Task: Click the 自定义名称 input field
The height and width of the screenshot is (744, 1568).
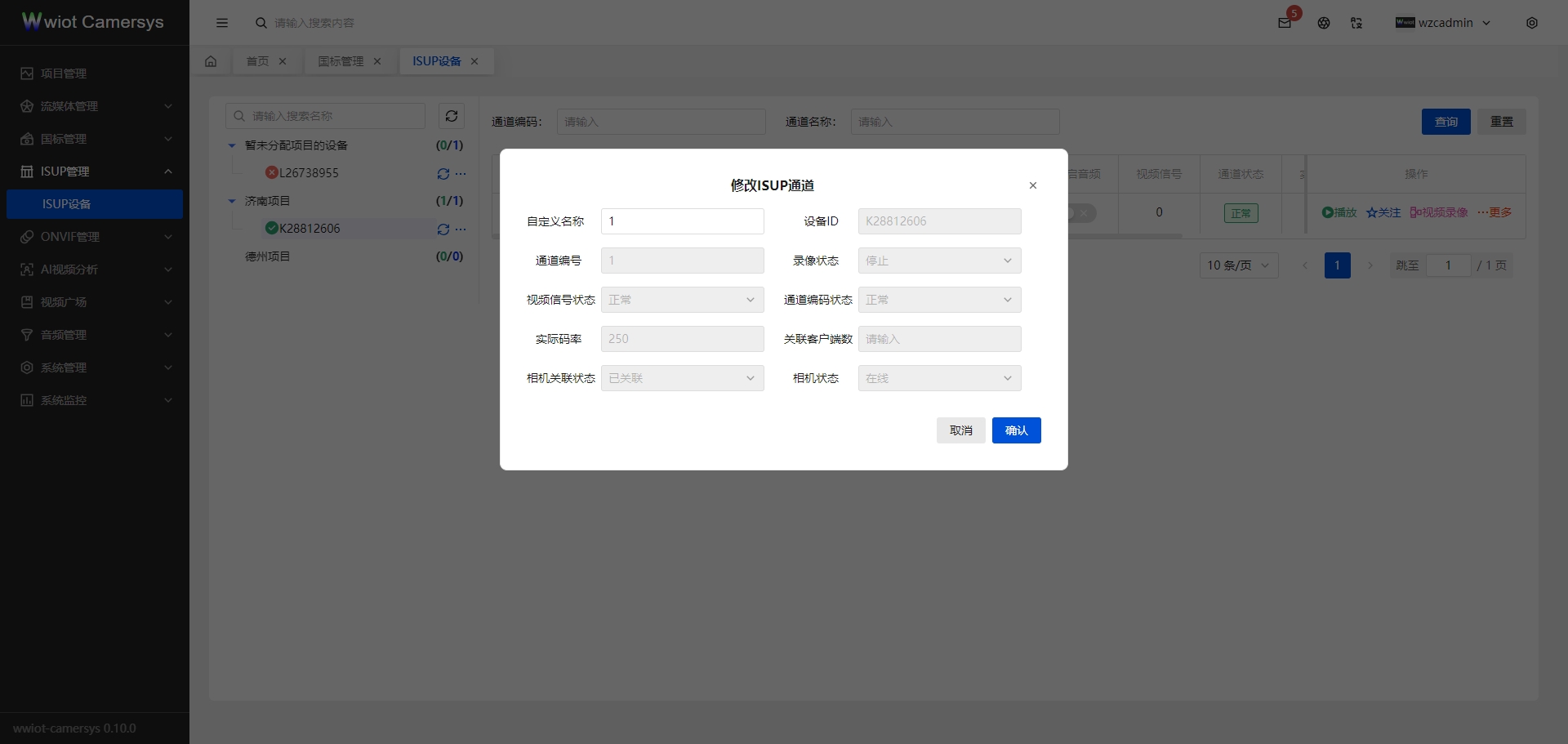Action: (x=683, y=221)
